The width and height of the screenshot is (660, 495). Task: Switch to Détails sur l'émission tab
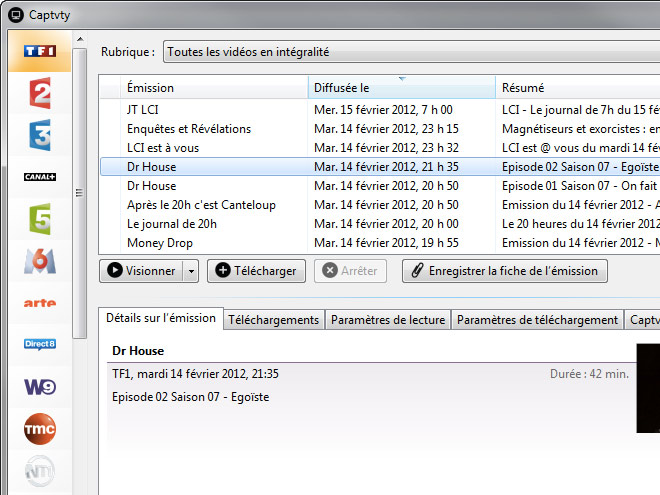161,318
